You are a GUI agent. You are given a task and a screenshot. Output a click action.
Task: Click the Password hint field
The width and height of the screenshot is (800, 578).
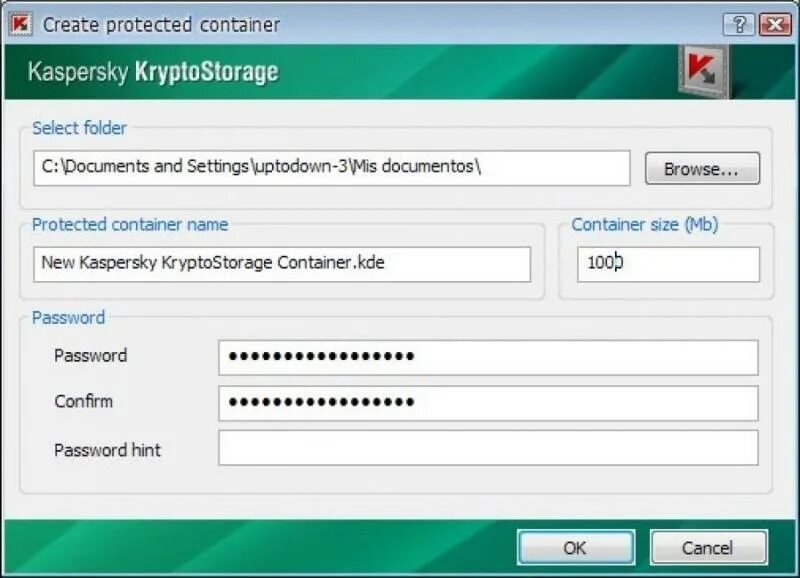coord(488,447)
